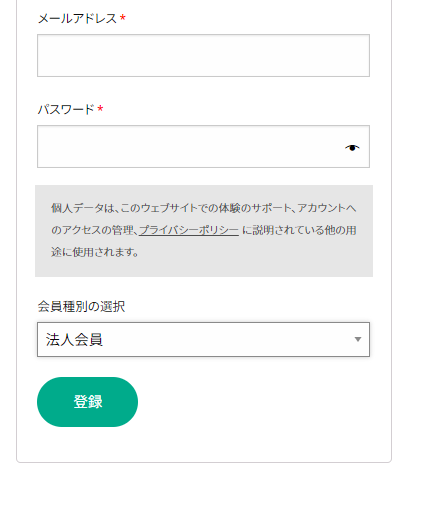The width and height of the screenshot is (432, 515).
Task: Click the メールアドレス input field
Action: (x=203, y=55)
